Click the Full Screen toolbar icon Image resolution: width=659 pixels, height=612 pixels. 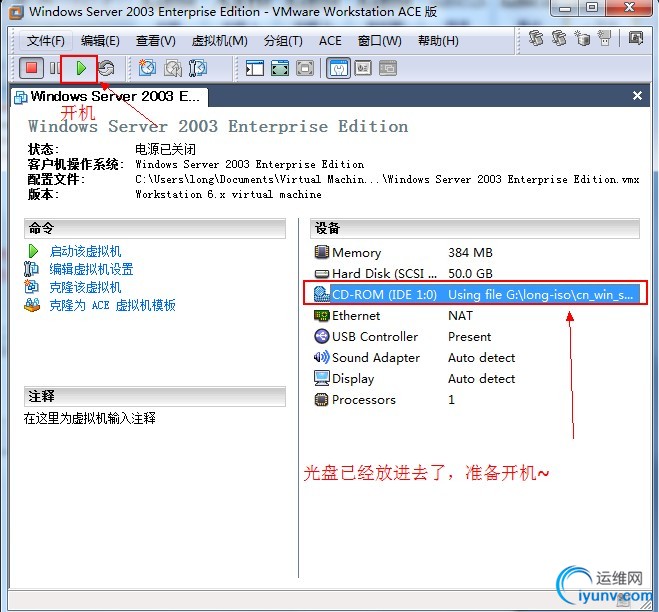click(x=305, y=68)
